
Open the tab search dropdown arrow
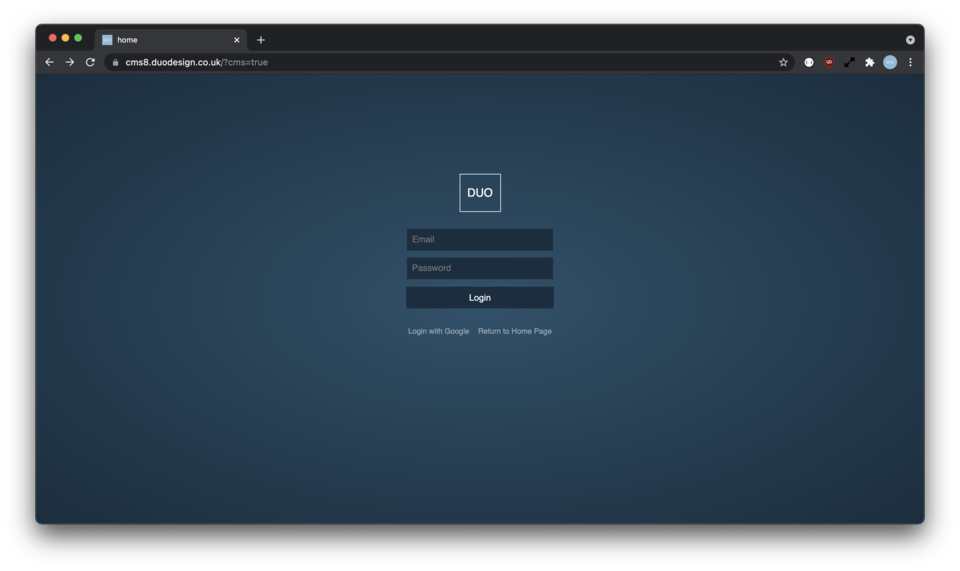(x=910, y=40)
